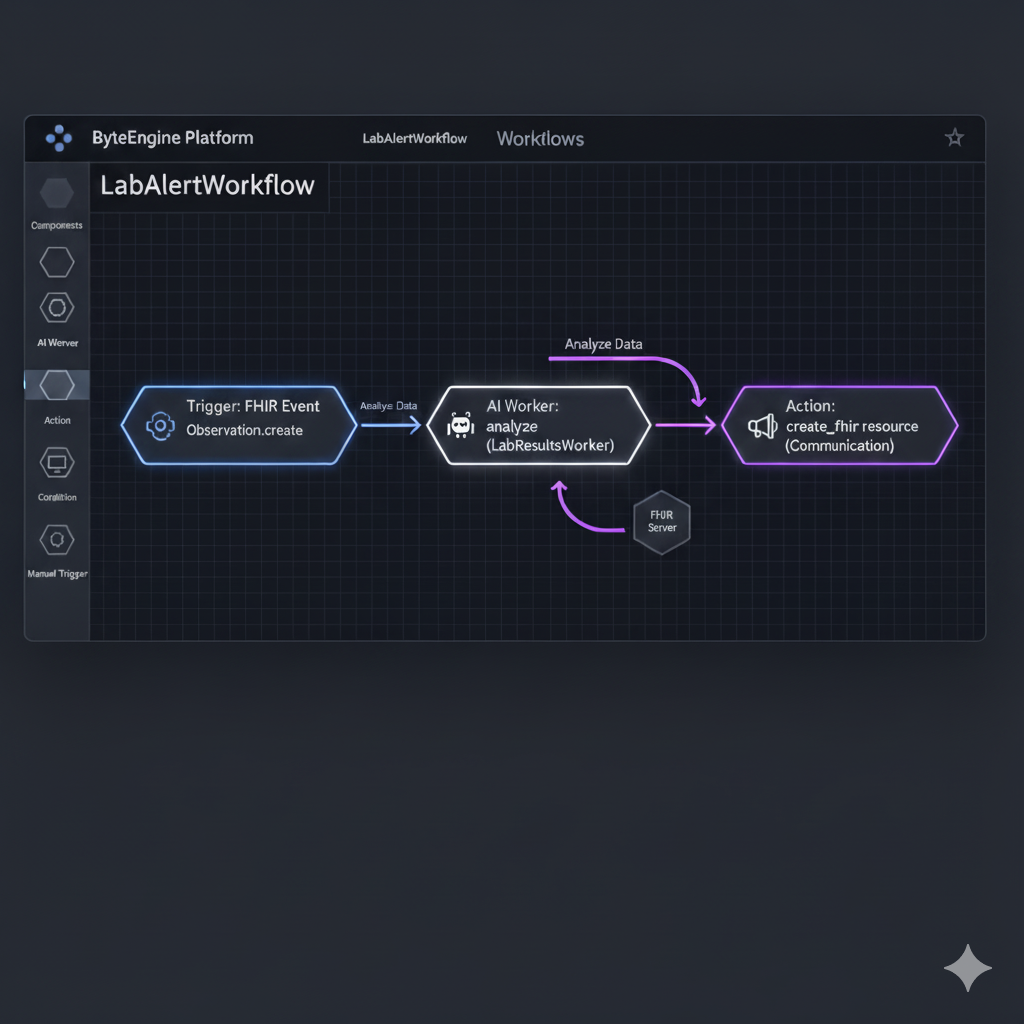The image size is (1024, 1024).
Task: Expand the FHIR Server node
Action: 661,521
